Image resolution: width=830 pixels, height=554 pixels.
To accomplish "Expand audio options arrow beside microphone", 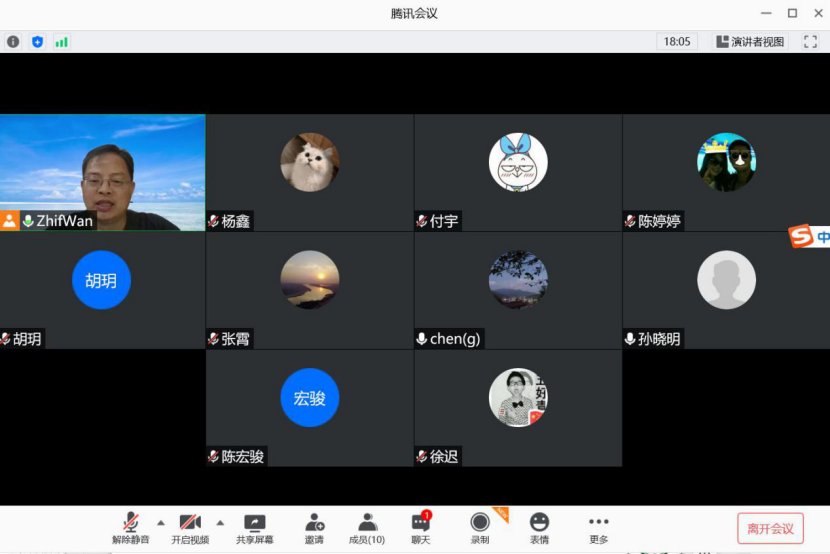I will (161, 522).
